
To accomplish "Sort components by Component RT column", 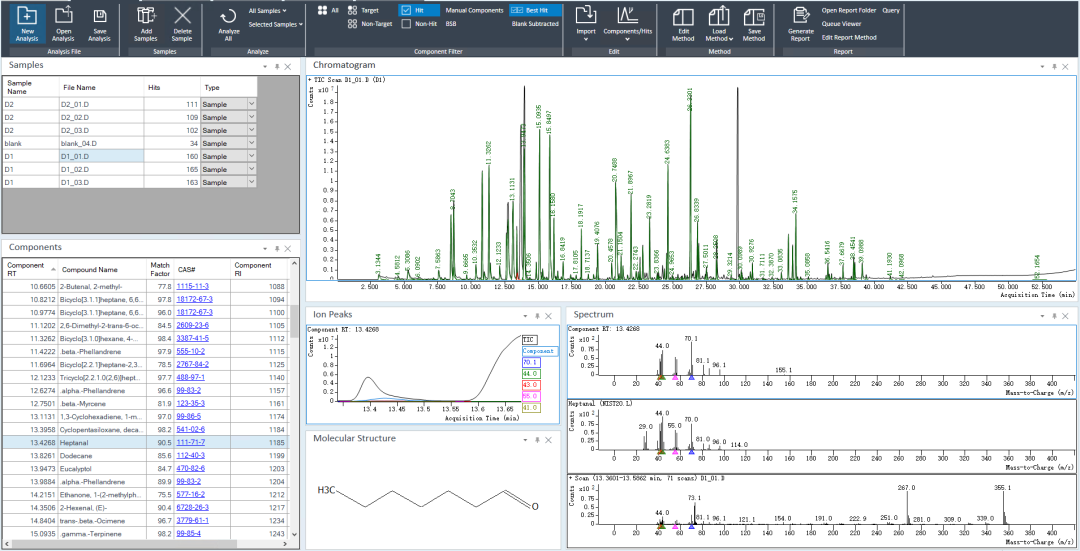I will pyautogui.click(x=30, y=269).
